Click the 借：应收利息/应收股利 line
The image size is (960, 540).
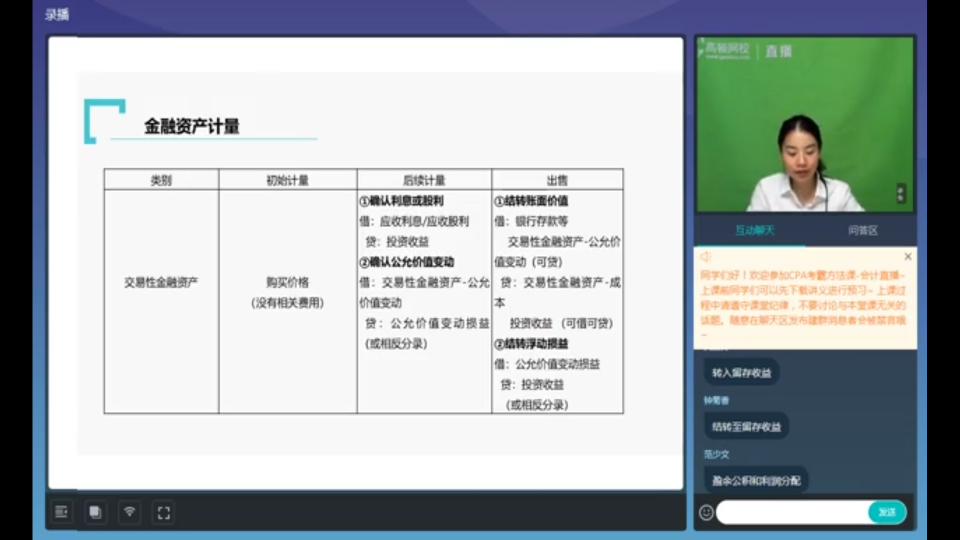[x=414, y=221]
